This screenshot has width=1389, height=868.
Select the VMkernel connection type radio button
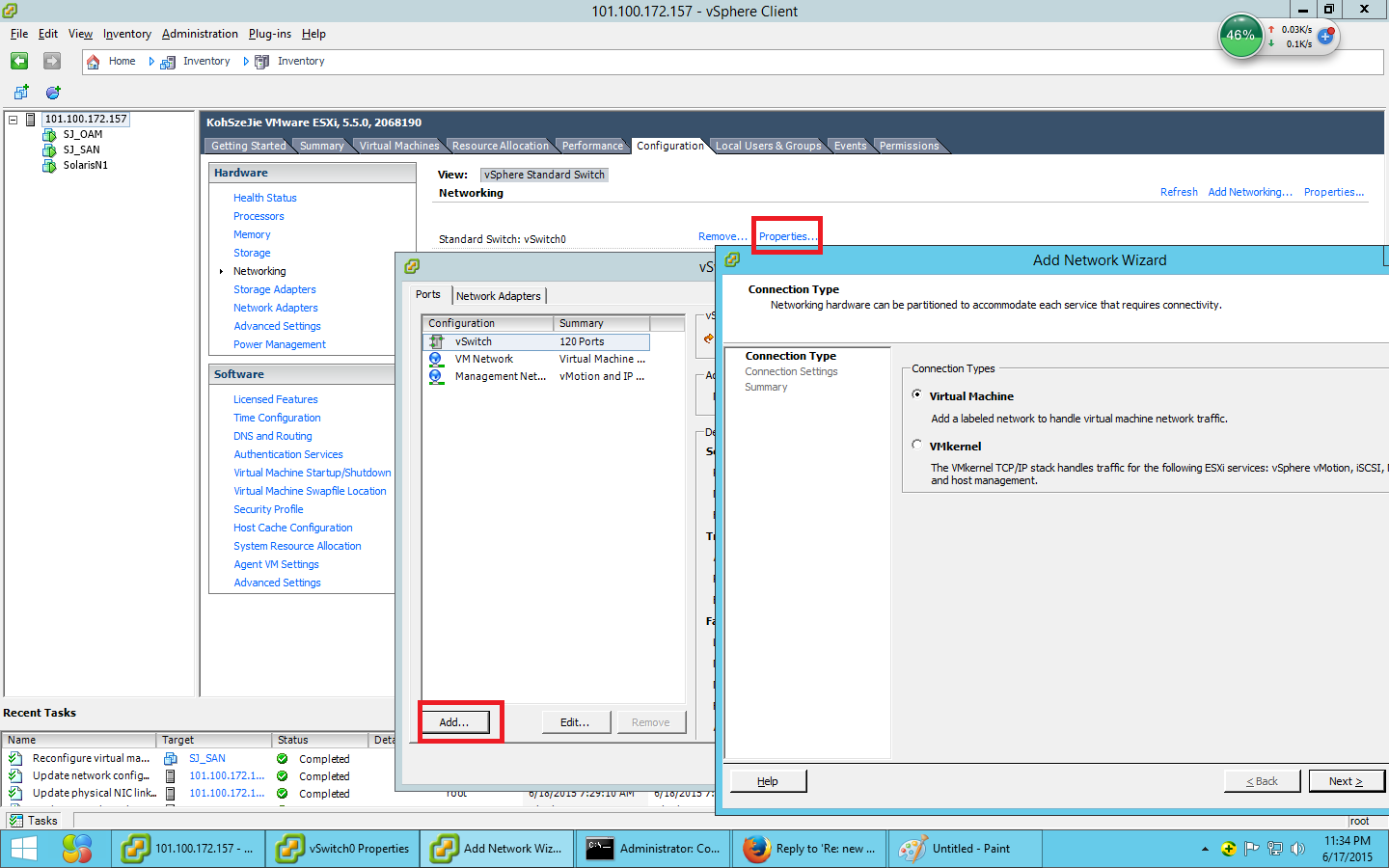click(x=916, y=445)
